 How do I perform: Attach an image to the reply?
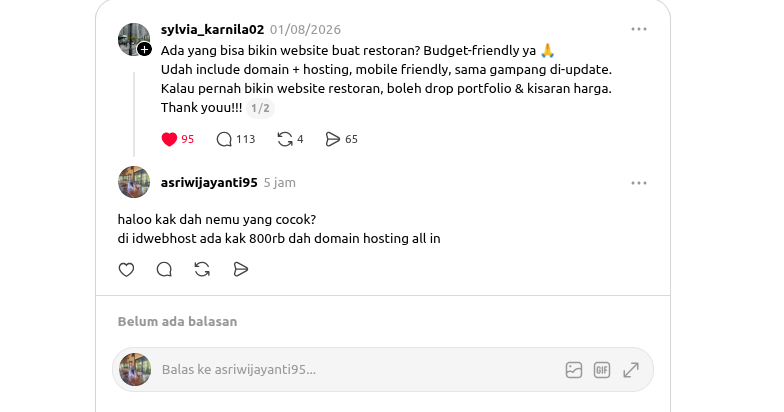(x=574, y=370)
